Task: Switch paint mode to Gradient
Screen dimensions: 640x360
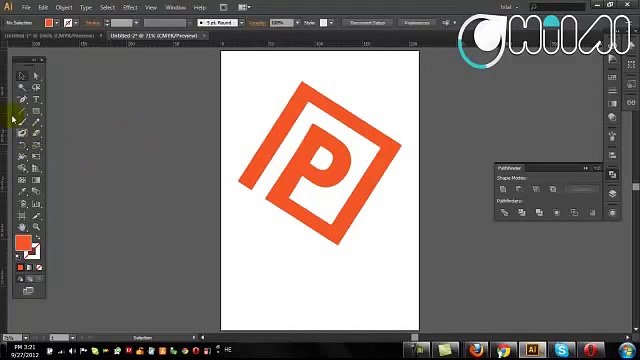Action: click(x=29, y=267)
